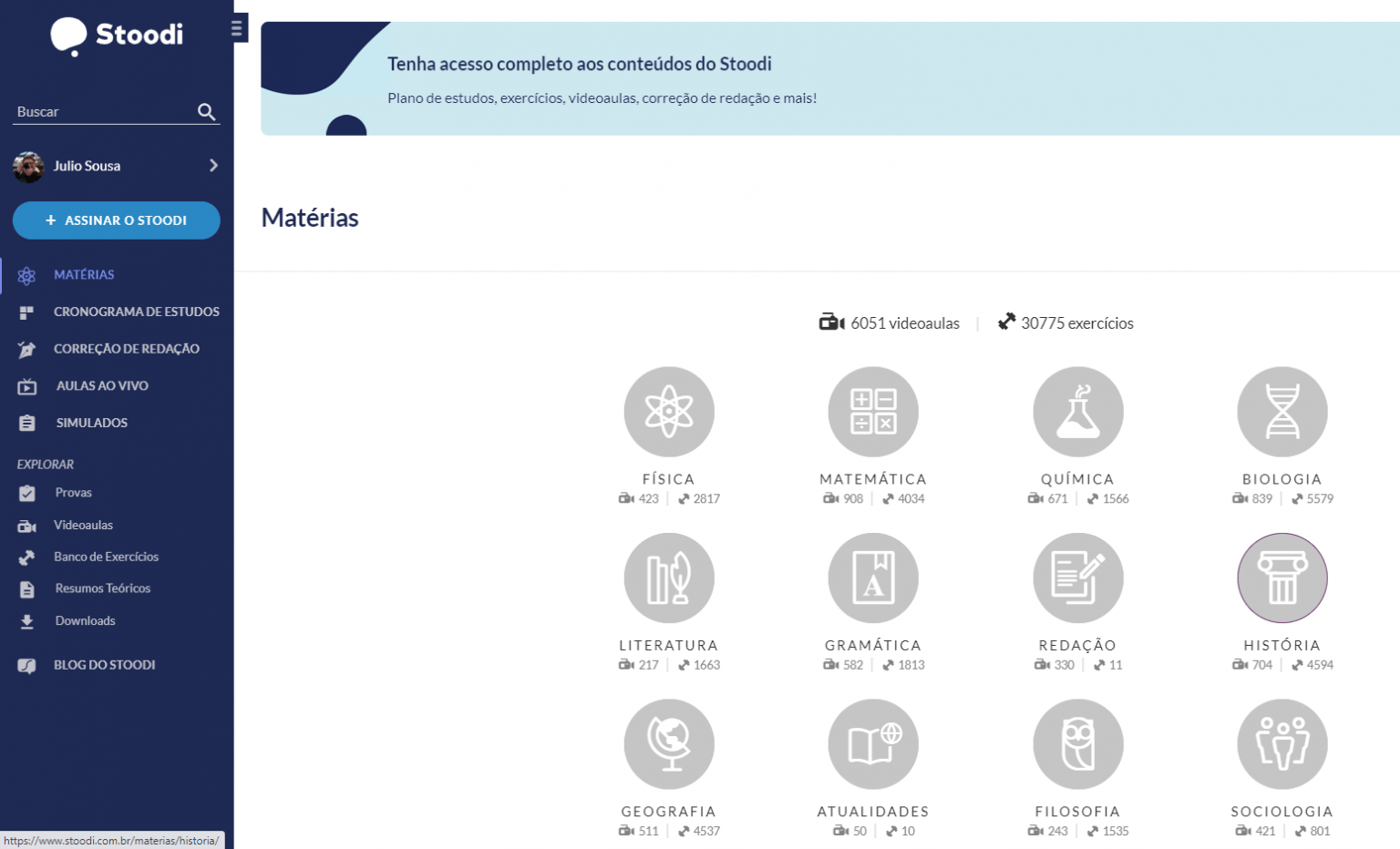The width and height of the screenshot is (1400, 849).
Task: Open the Matérias section
Action: click(x=84, y=275)
